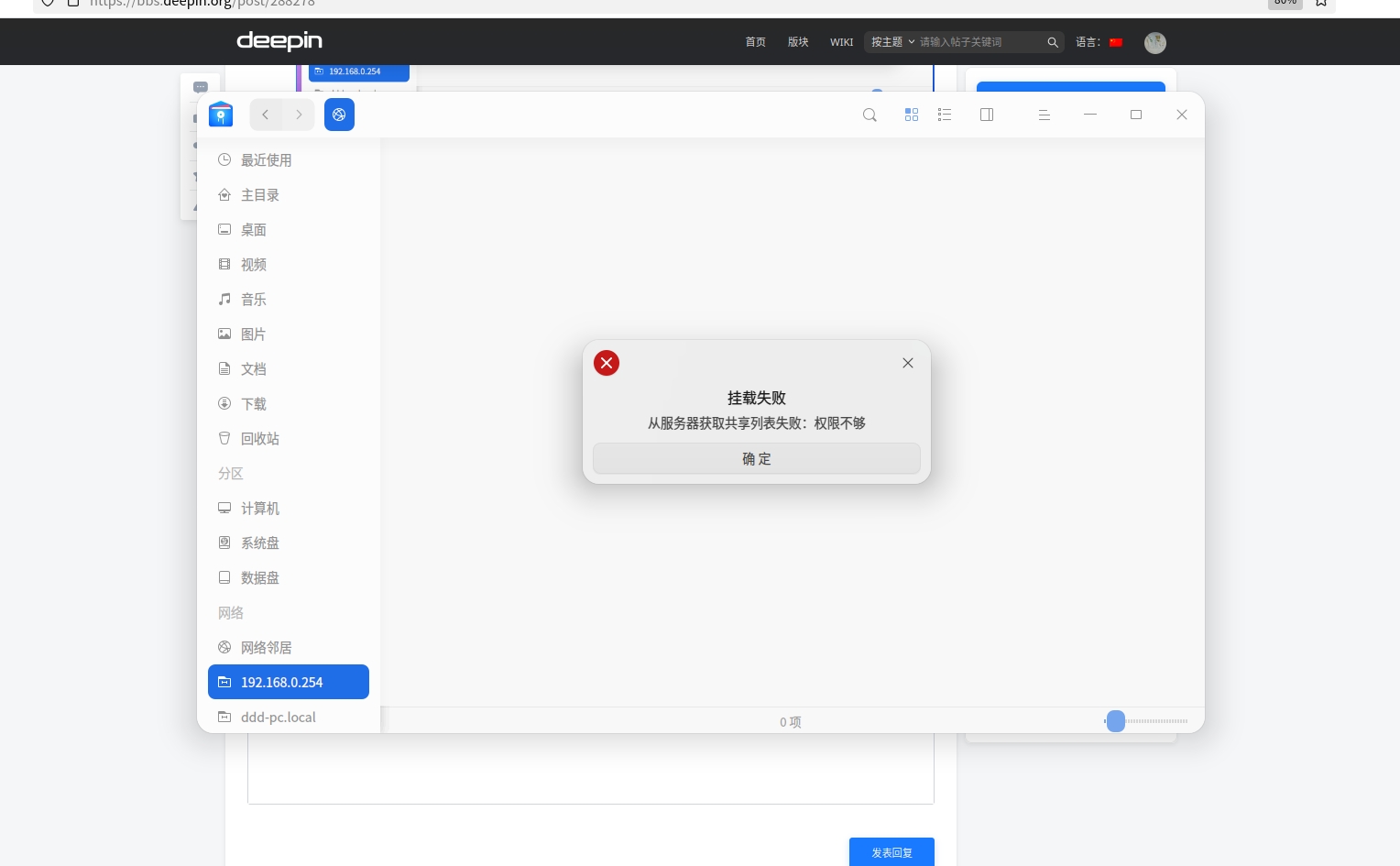The image size is (1400, 866).
Task: Open 下载 folder in the sidebar
Action: pyautogui.click(x=289, y=404)
